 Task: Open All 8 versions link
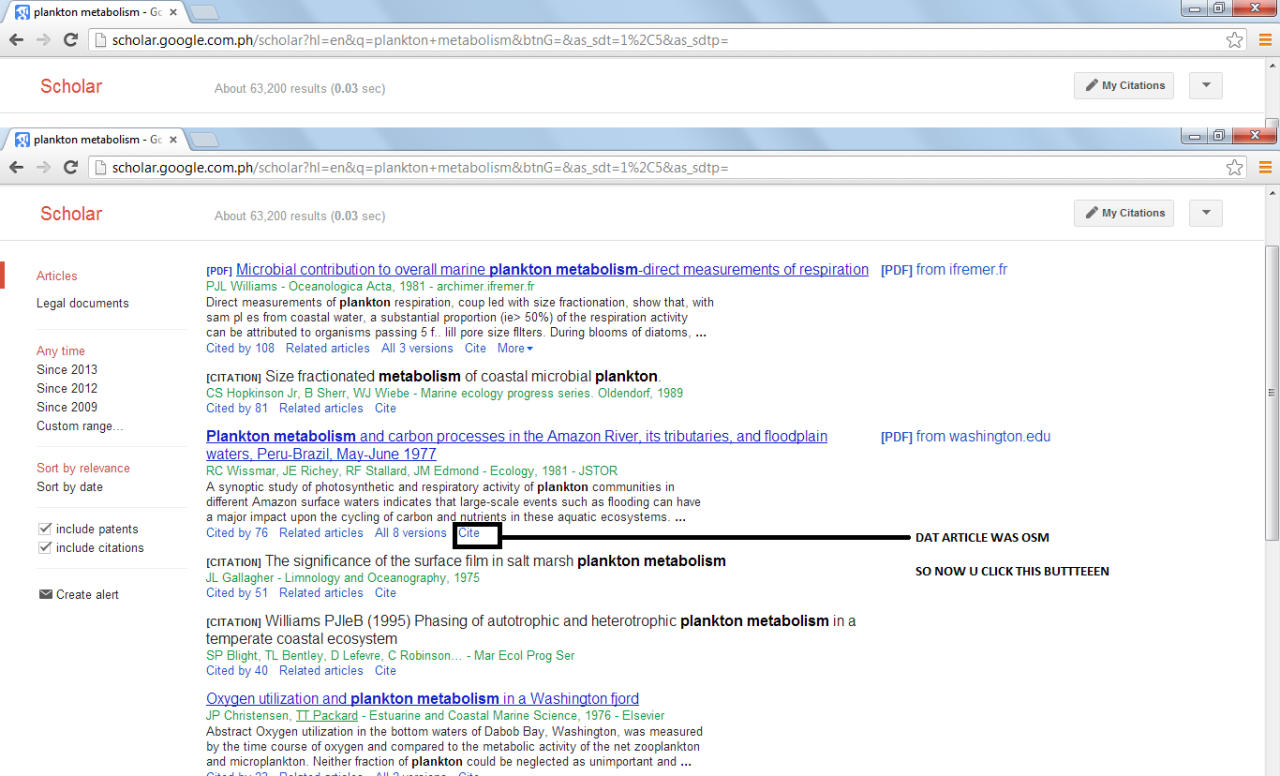point(410,533)
